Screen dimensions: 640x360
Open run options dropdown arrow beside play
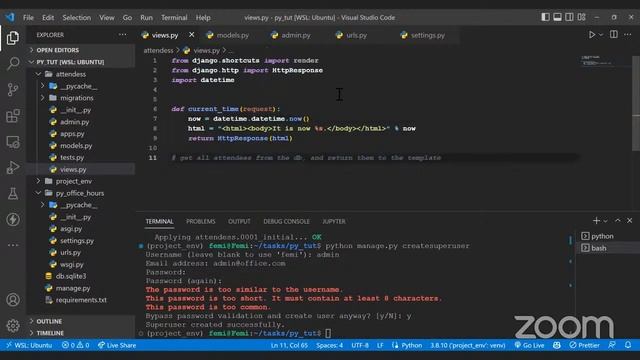[601, 35]
